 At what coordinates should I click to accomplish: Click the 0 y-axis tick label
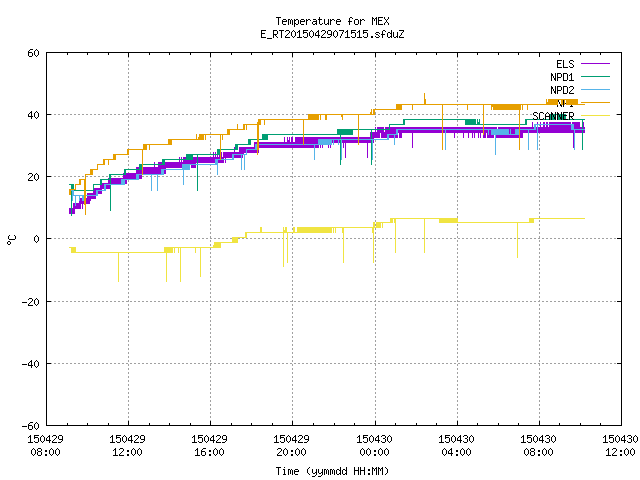[x=37, y=239]
